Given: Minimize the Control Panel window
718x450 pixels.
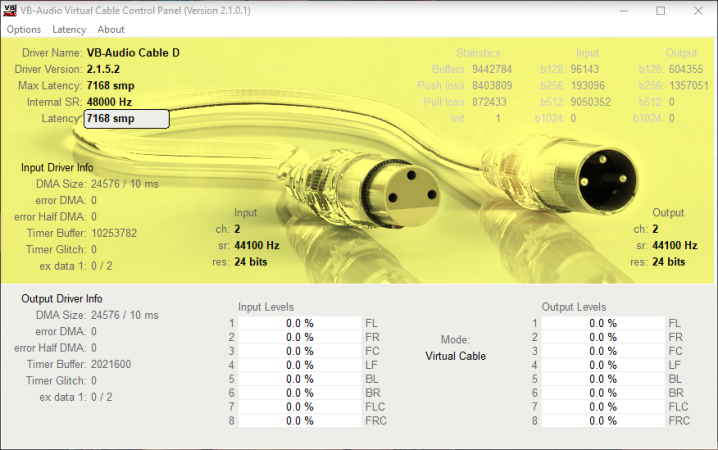Looking at the screenshot, I should pos(614,11).
